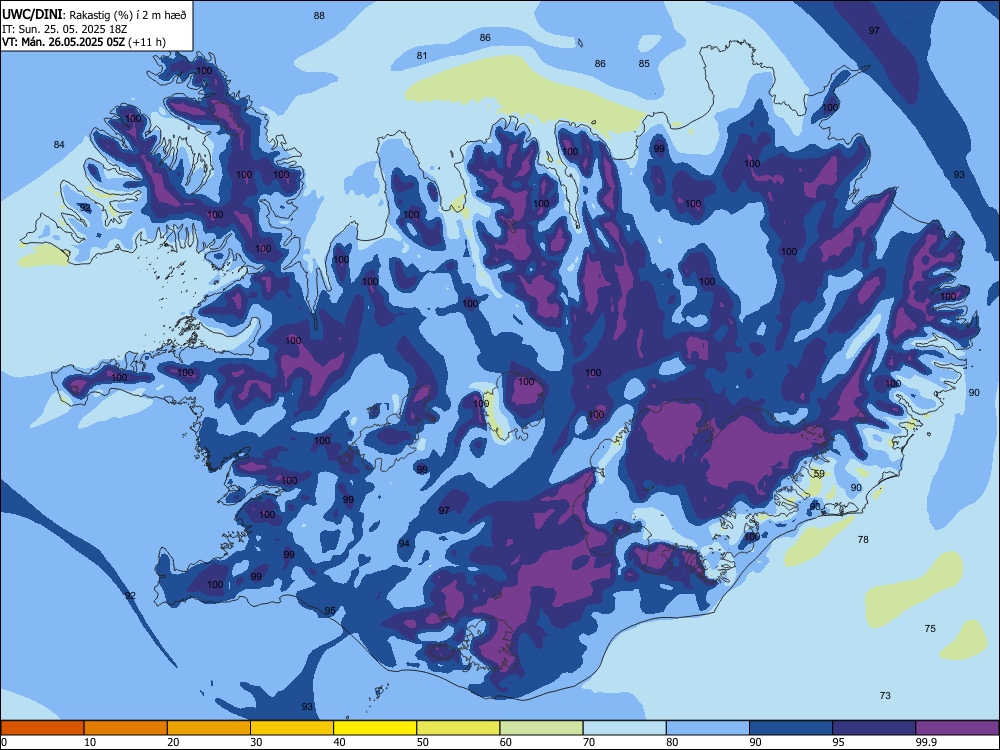This screenshot has width=1000, height=750.
Task: Pick the 20–30 amber legend swatch
Action: pyautogui.click(x=209, y=728)
